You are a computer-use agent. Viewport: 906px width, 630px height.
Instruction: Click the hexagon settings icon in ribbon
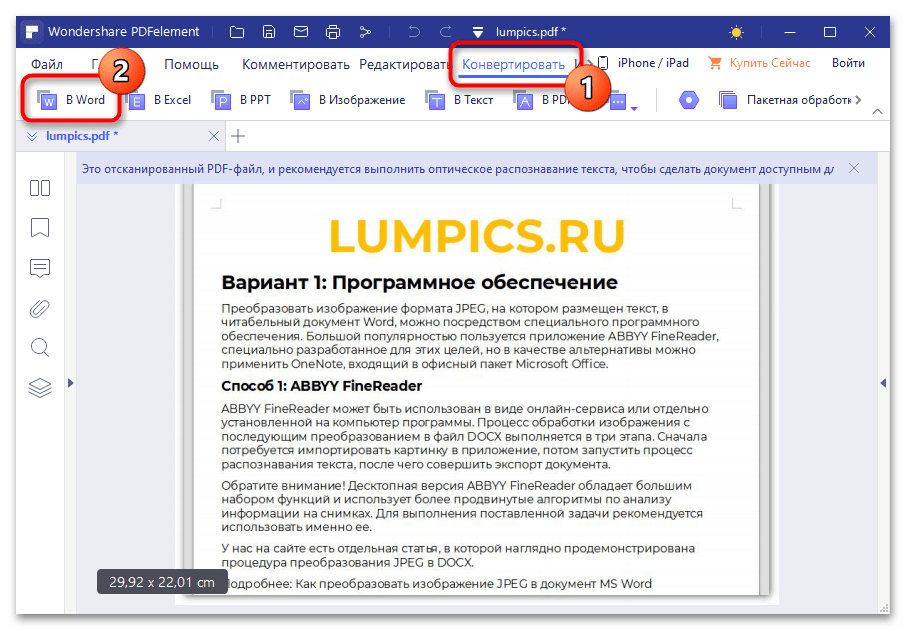click(x=688, y=100)
